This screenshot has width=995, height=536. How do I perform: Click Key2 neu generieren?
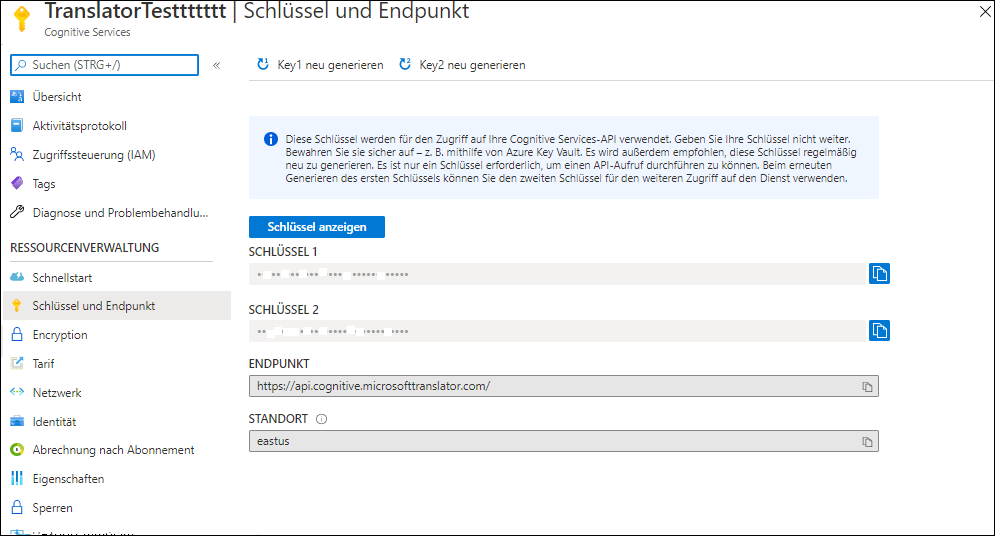click(462, 65)
